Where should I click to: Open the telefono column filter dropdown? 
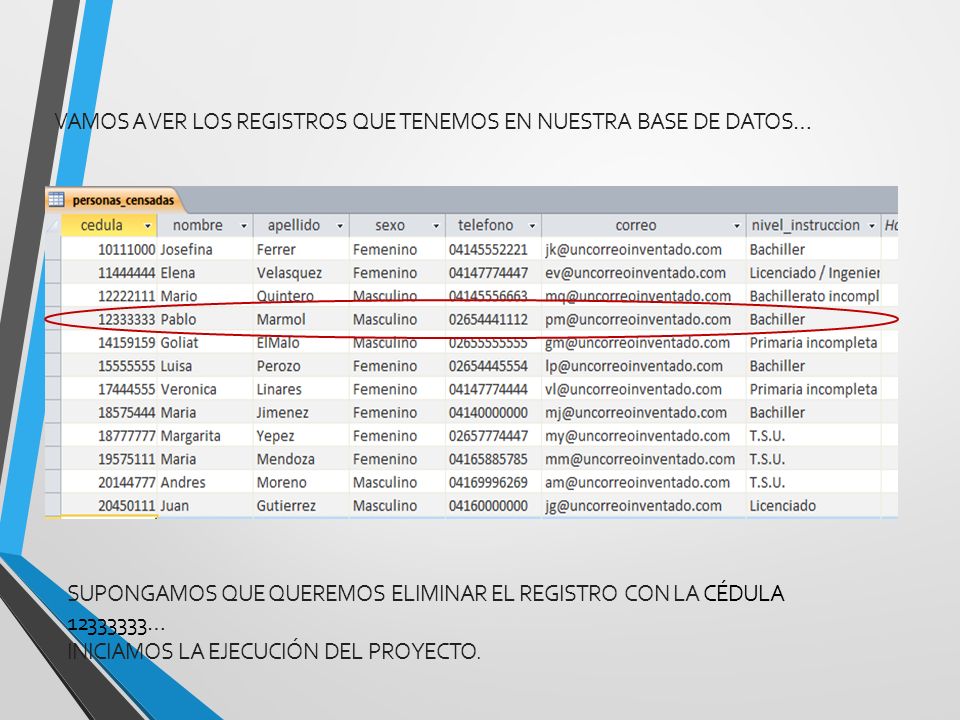point(532,226)
